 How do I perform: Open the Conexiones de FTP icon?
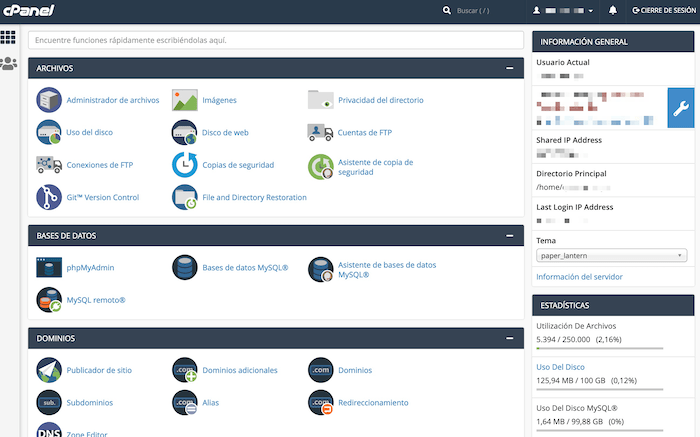(49, 165)
